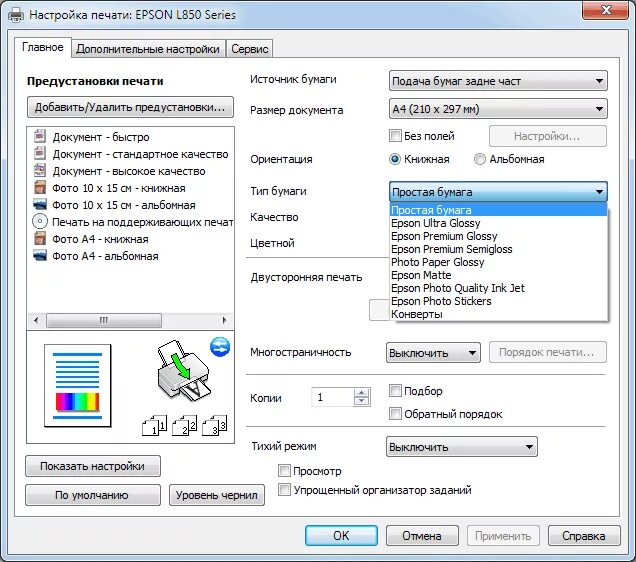
Task: Click the Отмена button
Action: pos(422,536)
